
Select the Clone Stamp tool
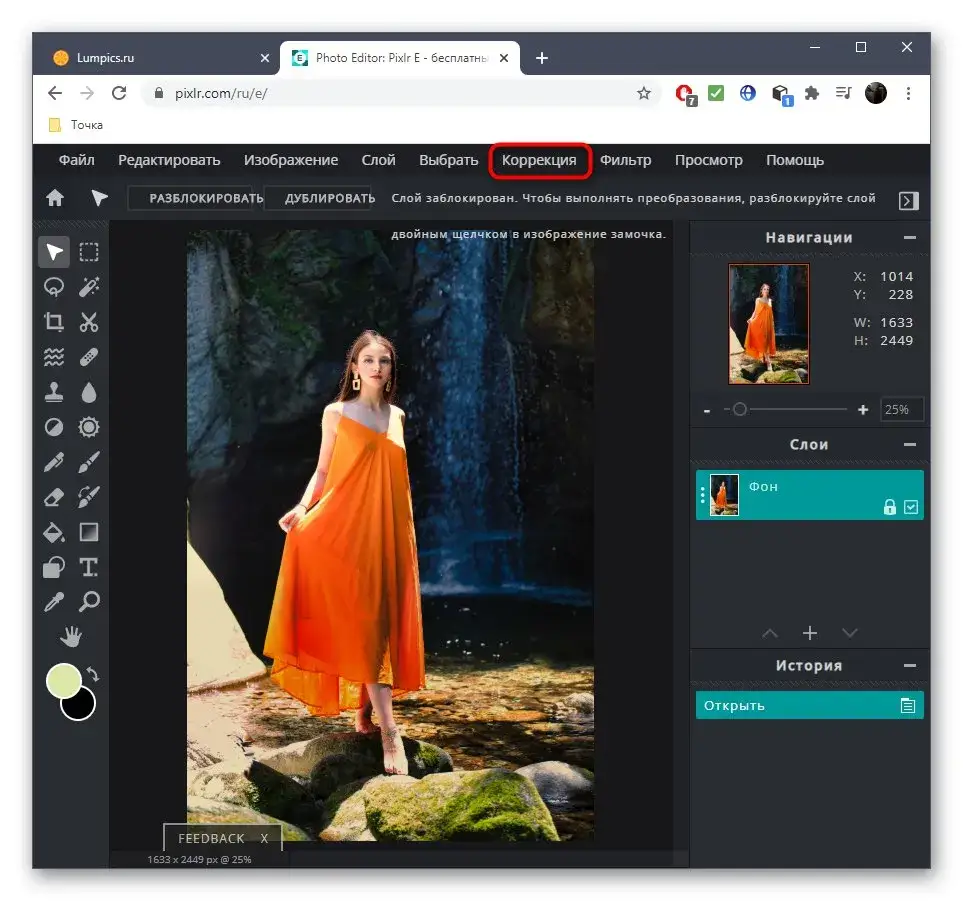coord(54,392)
